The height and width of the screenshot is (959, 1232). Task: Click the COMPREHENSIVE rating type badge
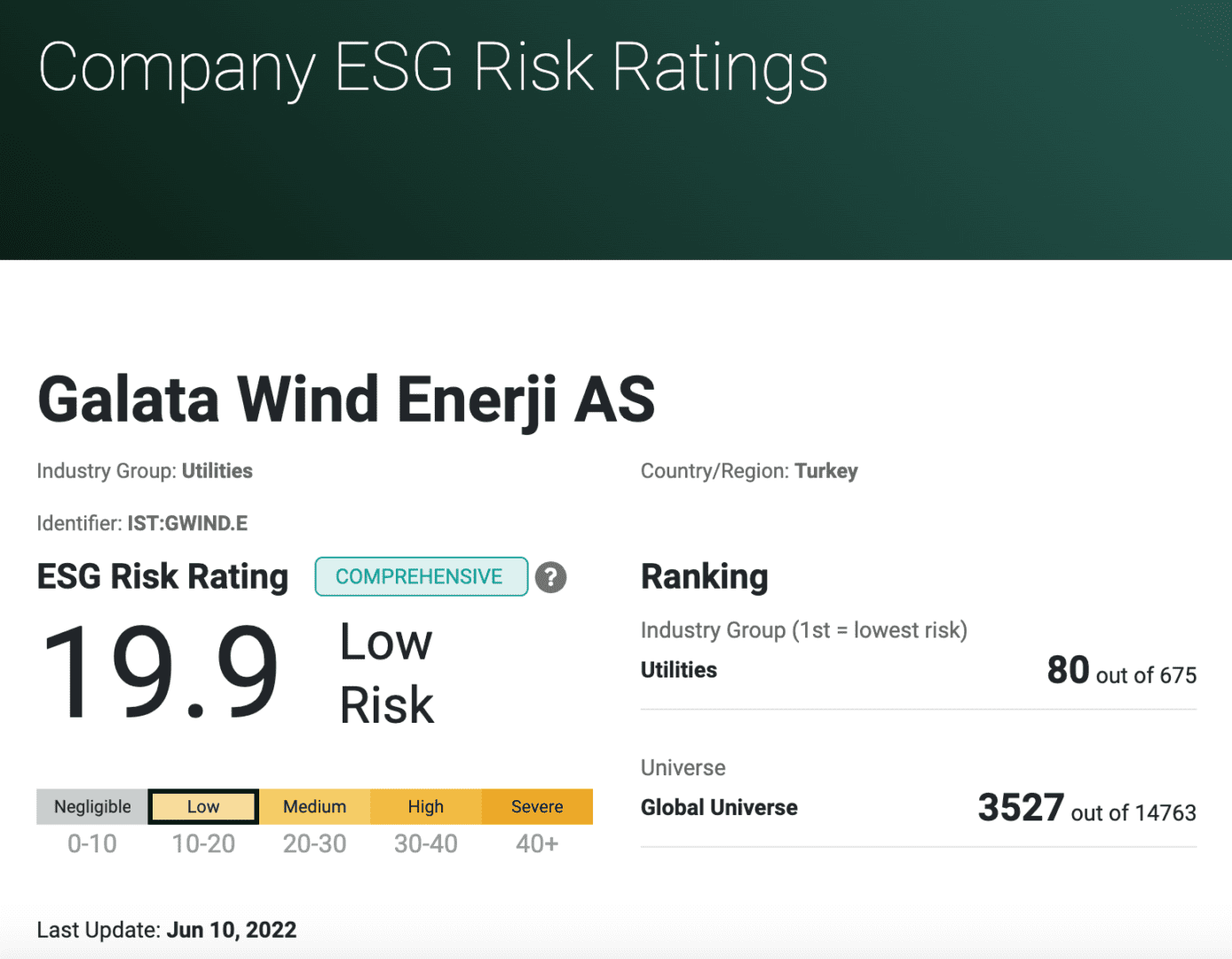(421, 577)
